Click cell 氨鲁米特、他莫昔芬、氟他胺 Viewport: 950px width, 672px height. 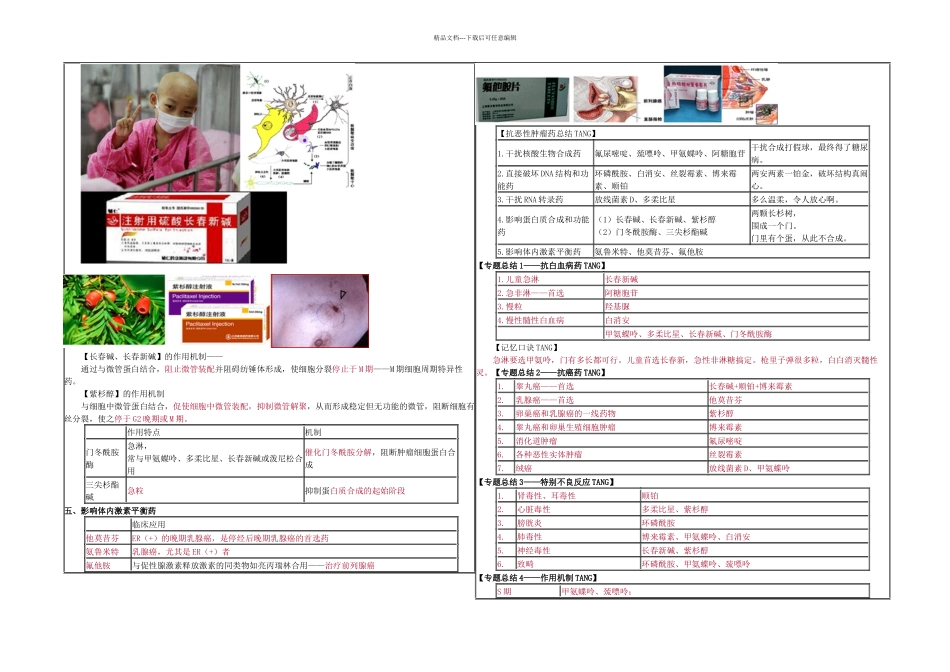click(649, 251)
